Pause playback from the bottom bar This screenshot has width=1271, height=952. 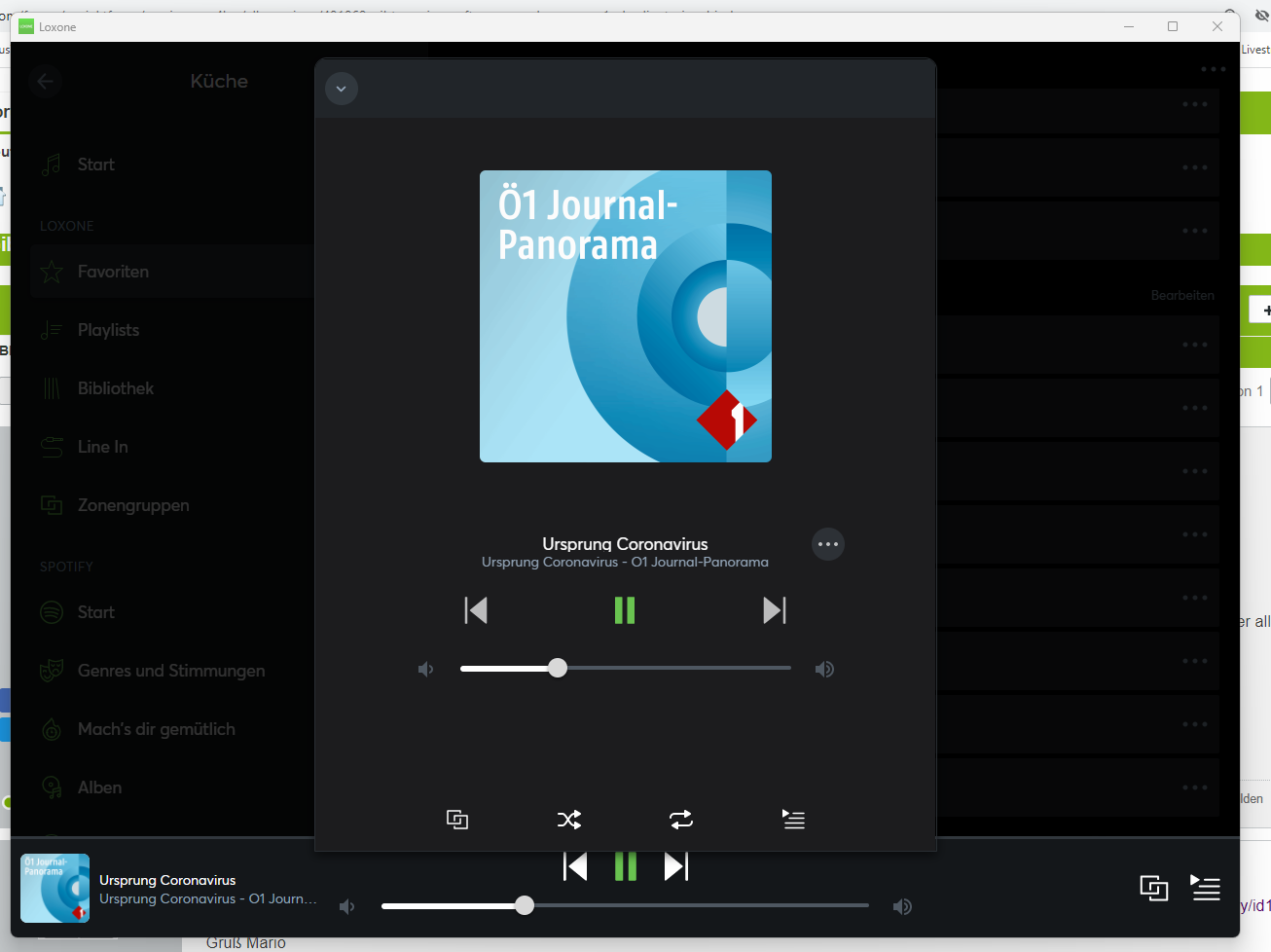pyautogui.click(x=626, y=866)
